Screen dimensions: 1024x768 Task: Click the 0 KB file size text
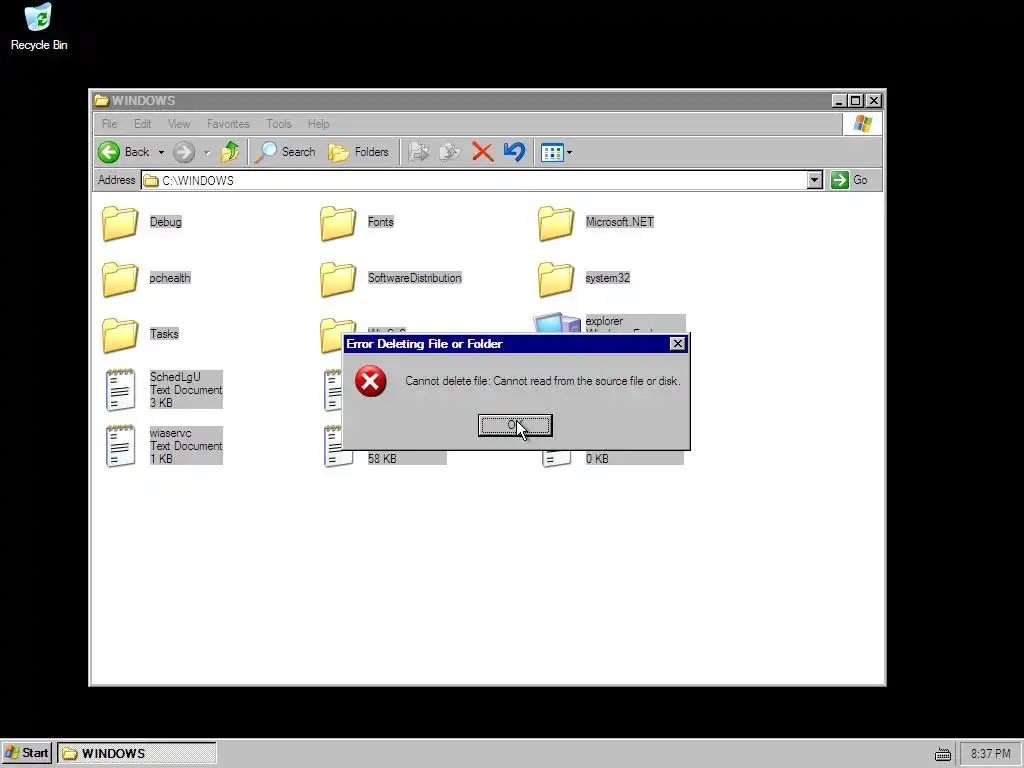pyautogui.click(x=597, y=459)
